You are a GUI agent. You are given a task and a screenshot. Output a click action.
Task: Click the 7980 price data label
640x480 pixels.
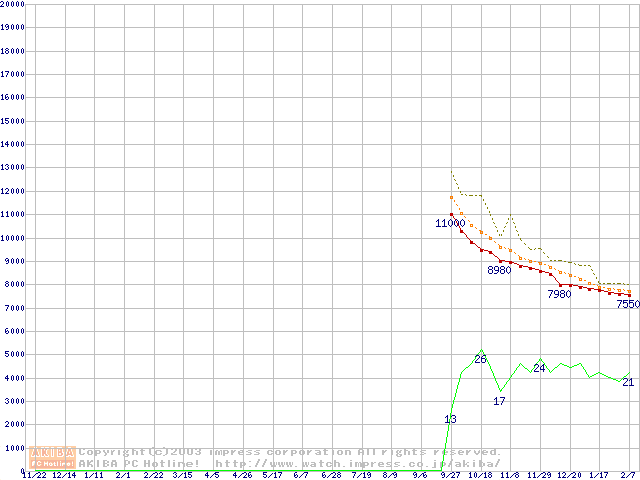(x=559, y=294)
